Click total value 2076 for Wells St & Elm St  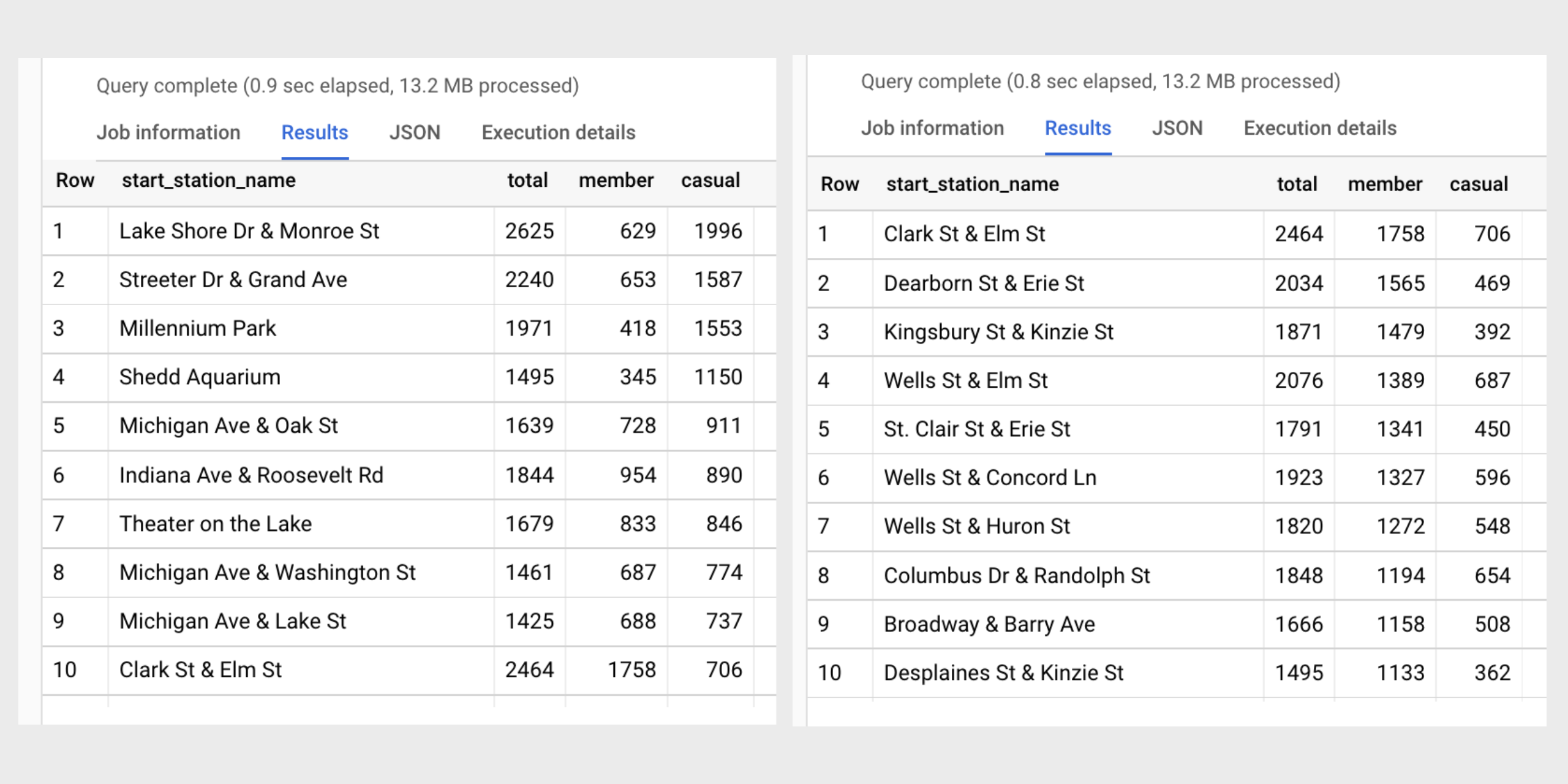1299,380
